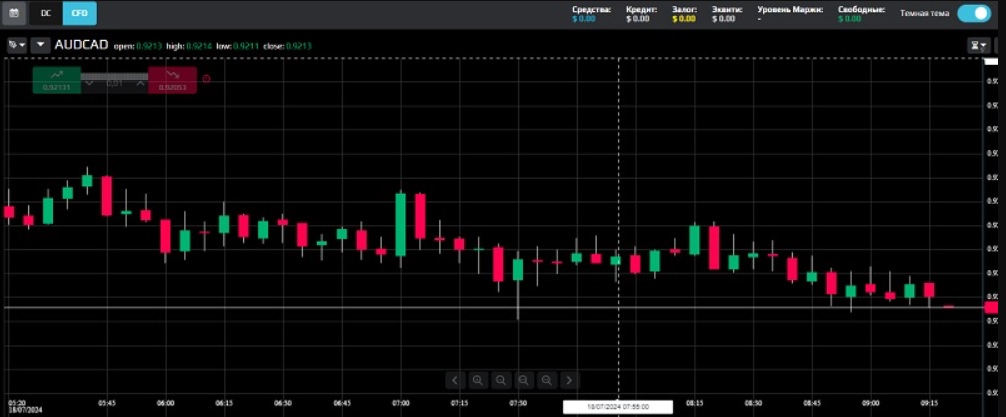
Task: Decrease lot size with the down chevron
Action: coord(89,83)
